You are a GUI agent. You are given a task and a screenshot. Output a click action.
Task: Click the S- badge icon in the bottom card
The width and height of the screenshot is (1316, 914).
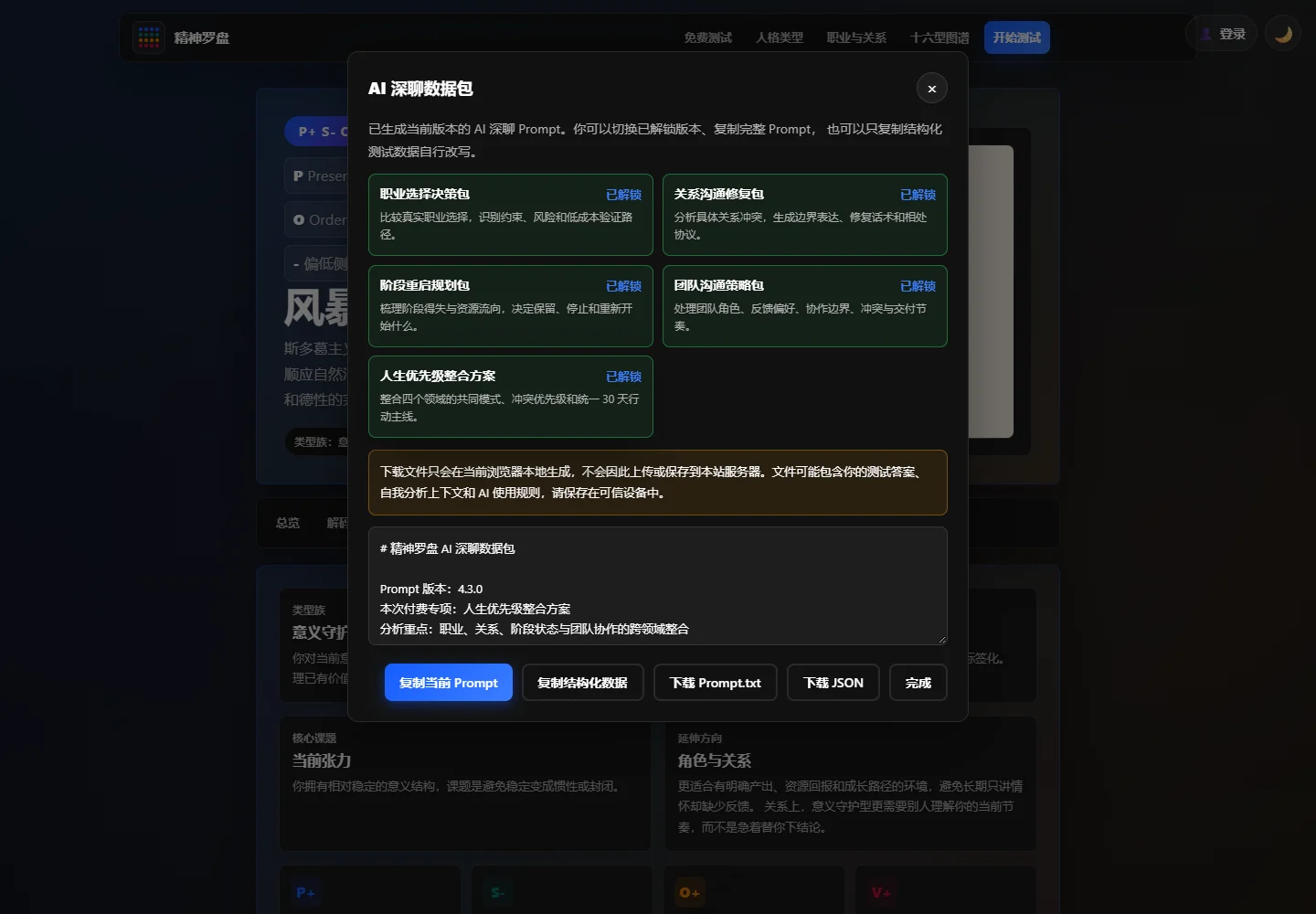pyautogui.click(x=497, y=892)
